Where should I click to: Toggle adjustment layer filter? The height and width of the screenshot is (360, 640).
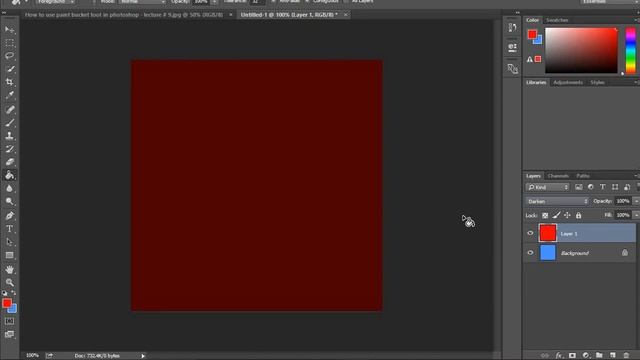tap(591, 187)
